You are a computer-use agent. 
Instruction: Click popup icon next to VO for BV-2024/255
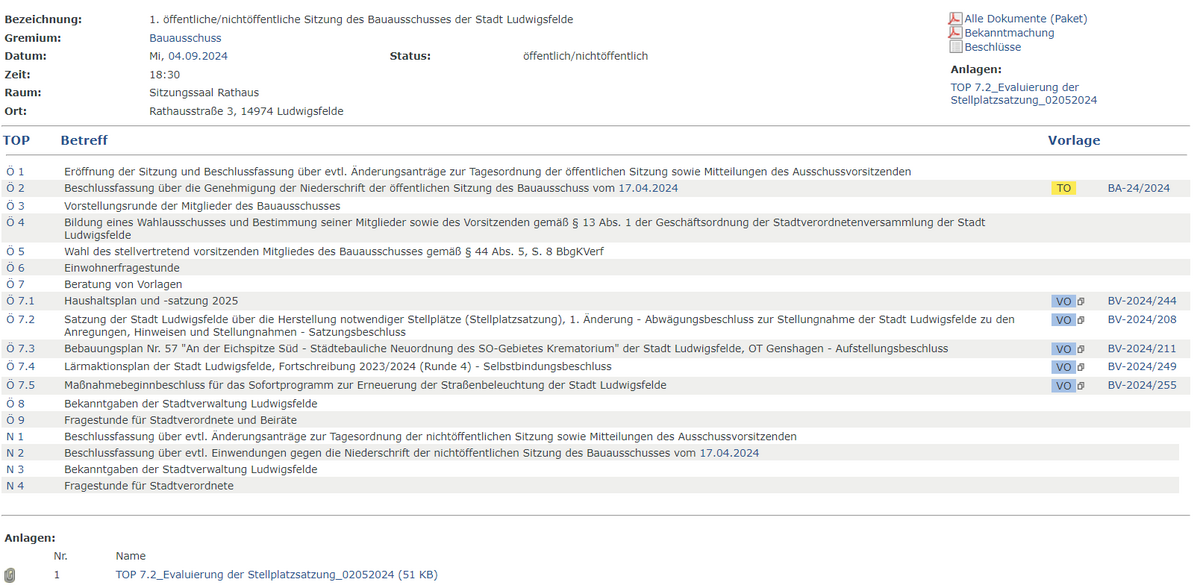click(x=1081, y=386)
